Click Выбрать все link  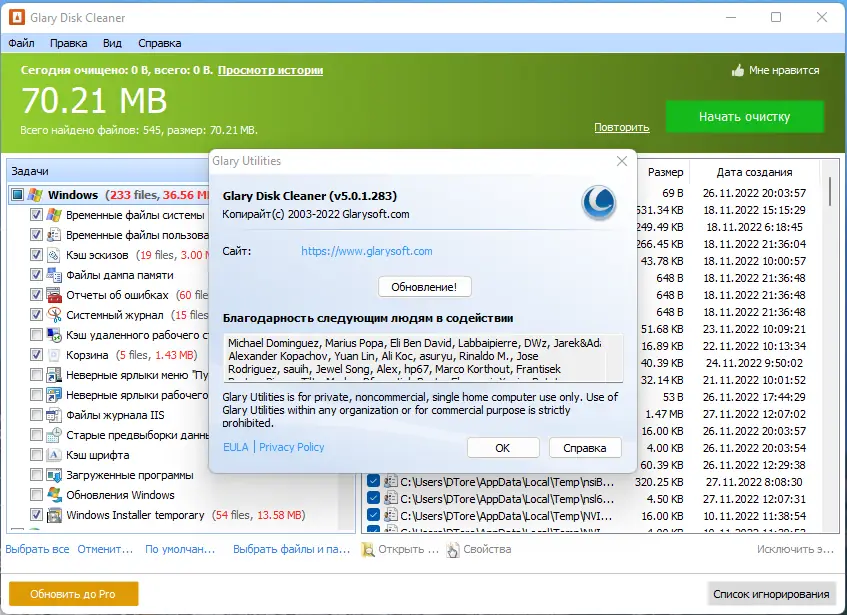point(37,549)
